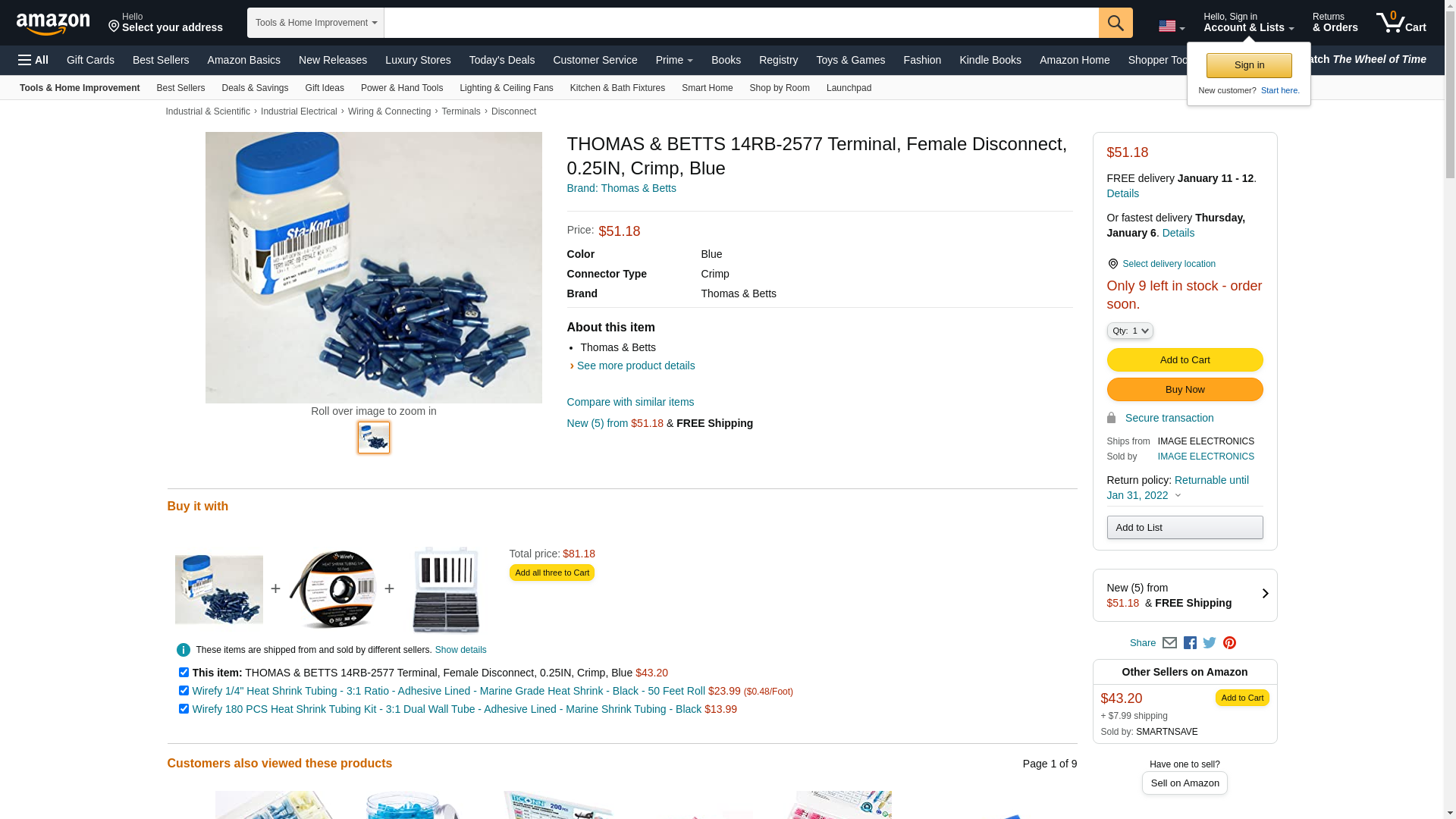This screenshot has width=1456, height=819.
Task: Share on Pinterest icon
Action: point(1229,643)
